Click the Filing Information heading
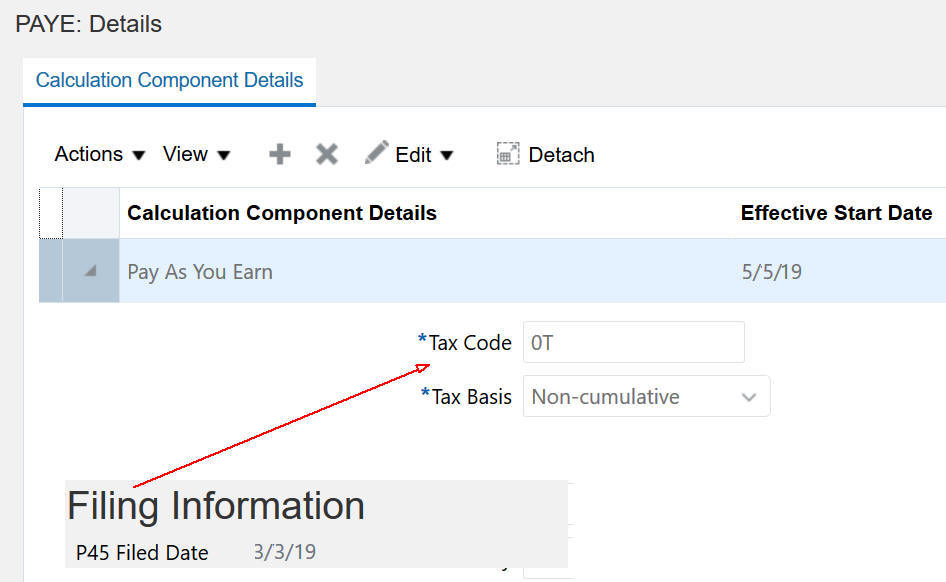 tap(216, 506)
